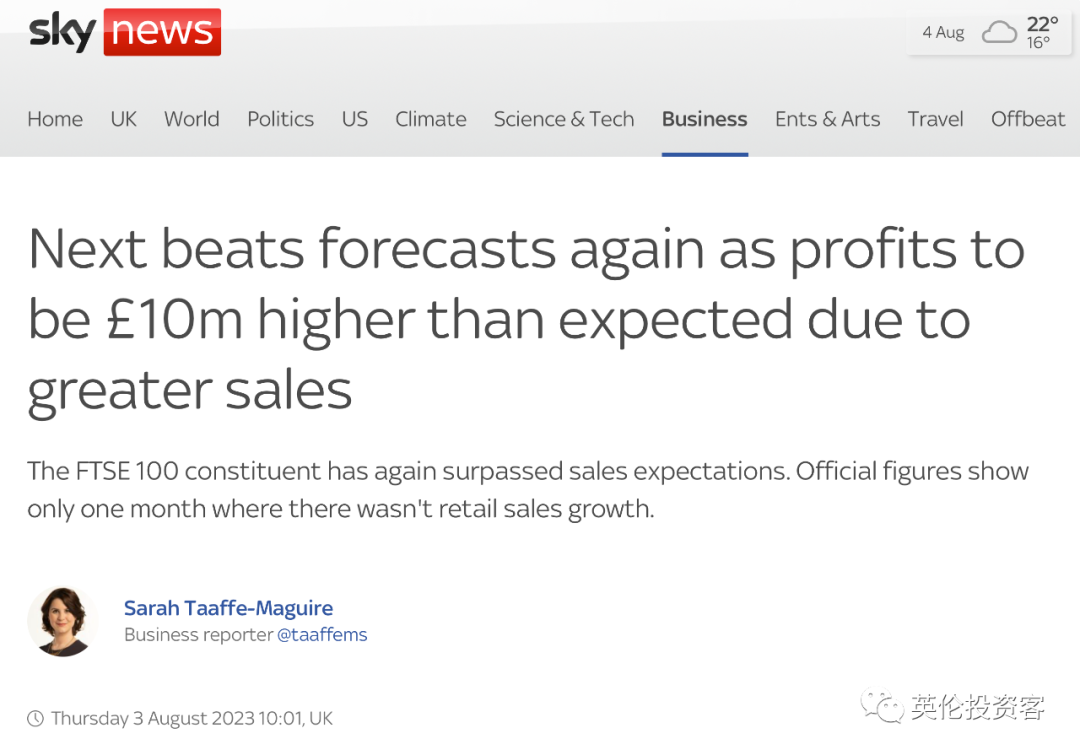Select Science & Tech in navigation
Screen dimensions: 1080x755
(x=563, y=119)
